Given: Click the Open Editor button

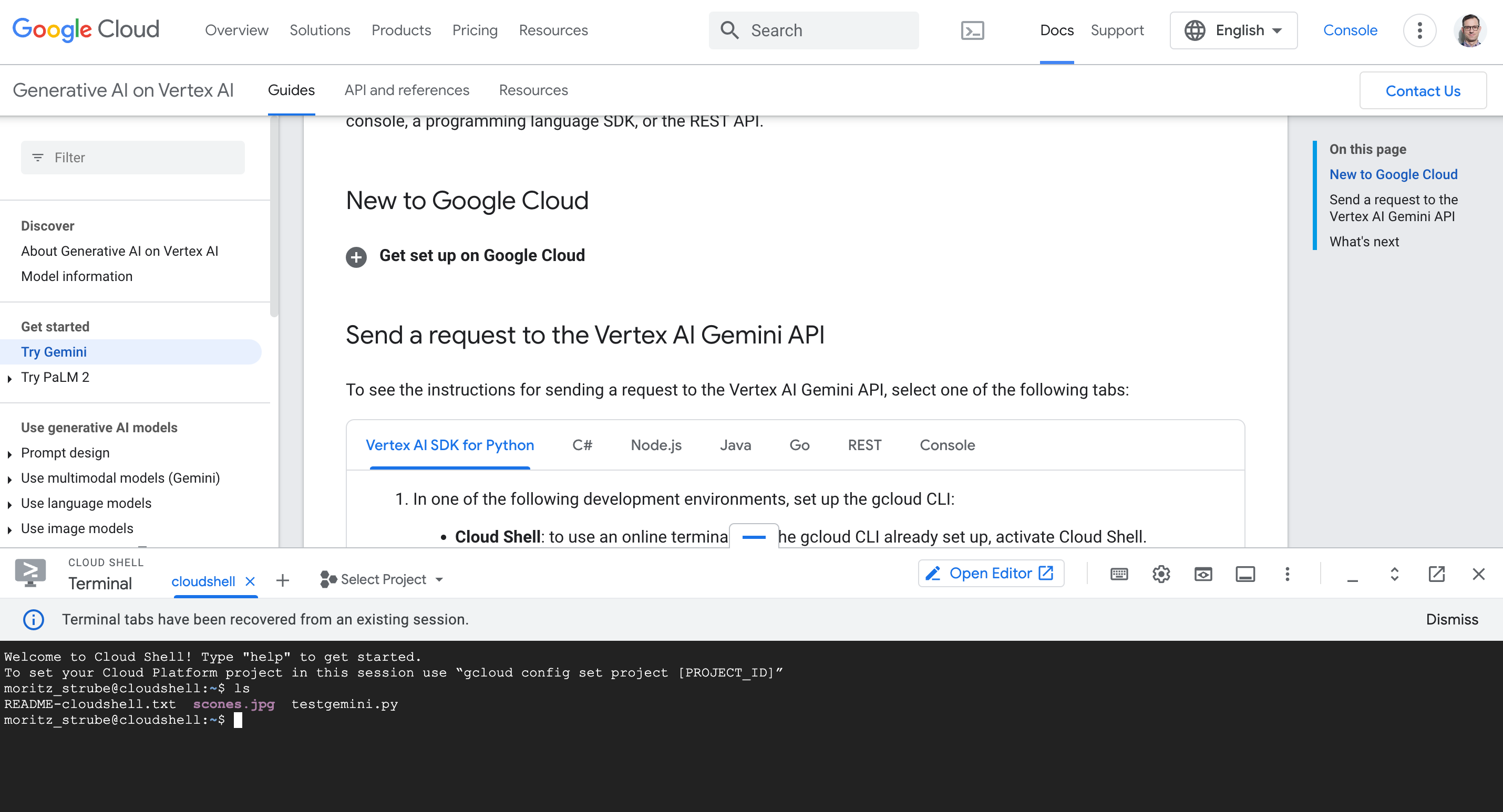Looking at the screenshot, I should pyautogui.click(x=991, y=574).
